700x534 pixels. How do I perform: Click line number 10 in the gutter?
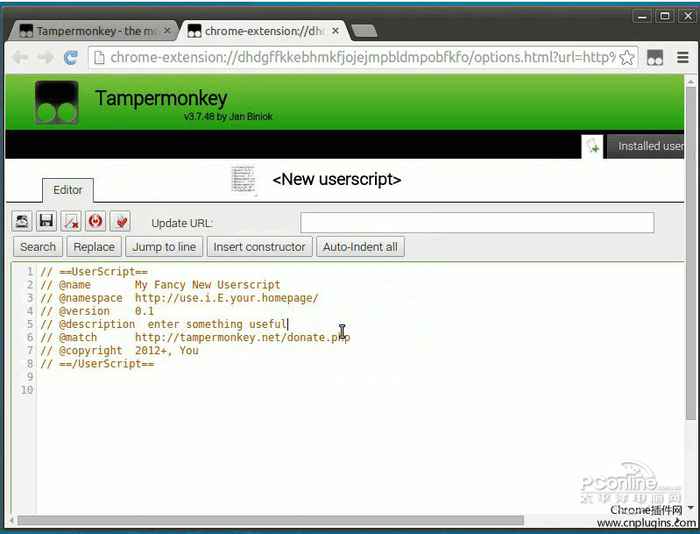click(x=27, y=390)
